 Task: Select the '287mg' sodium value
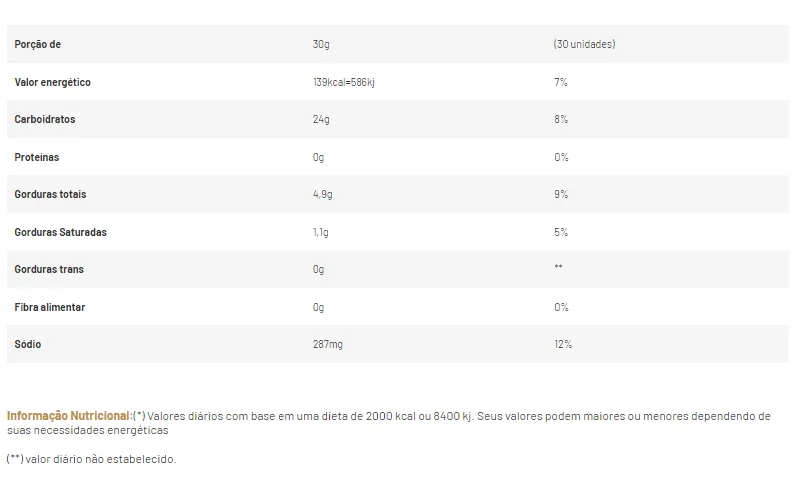(x=328, y=345)
